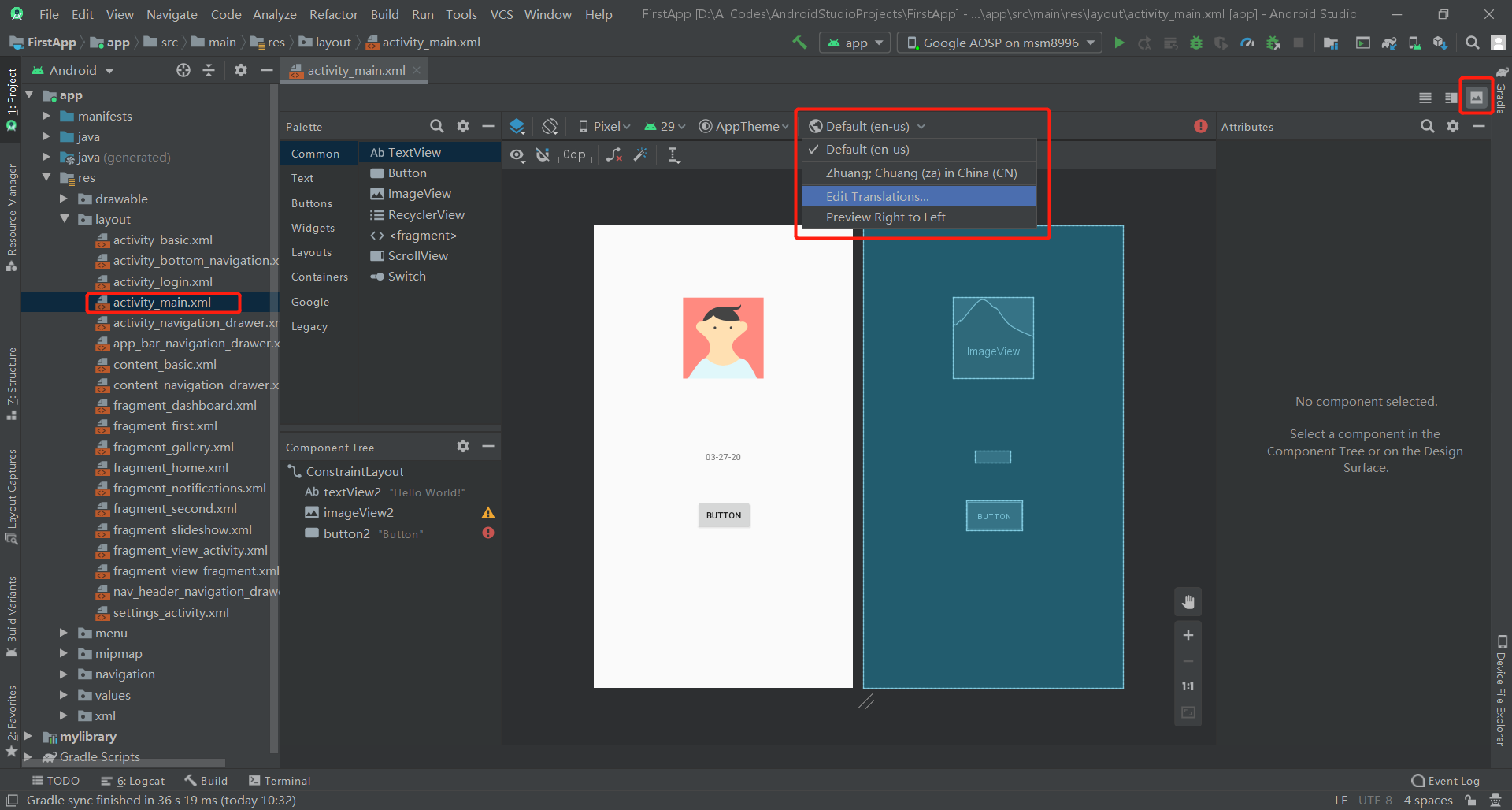Image resolution: width=1512 pixels, height=810 pixels.
Task: Open the VCS menu
Action: (x=502, y=14)
